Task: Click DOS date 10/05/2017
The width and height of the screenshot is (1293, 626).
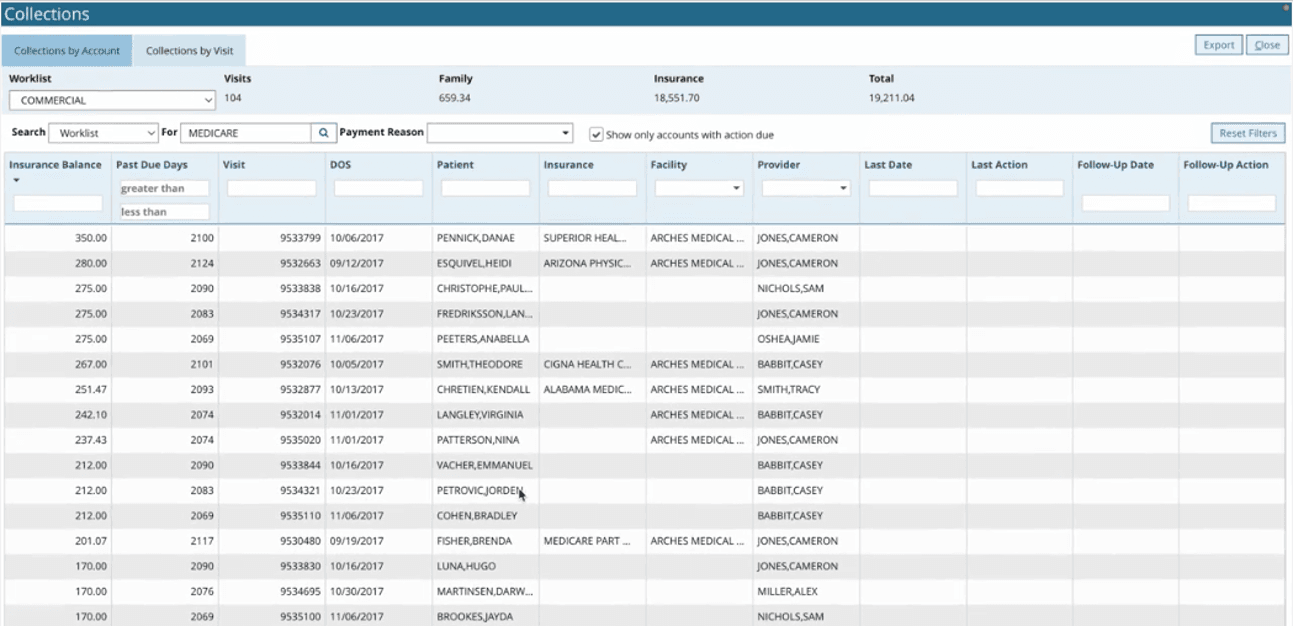Action: (x=357, y=365)
